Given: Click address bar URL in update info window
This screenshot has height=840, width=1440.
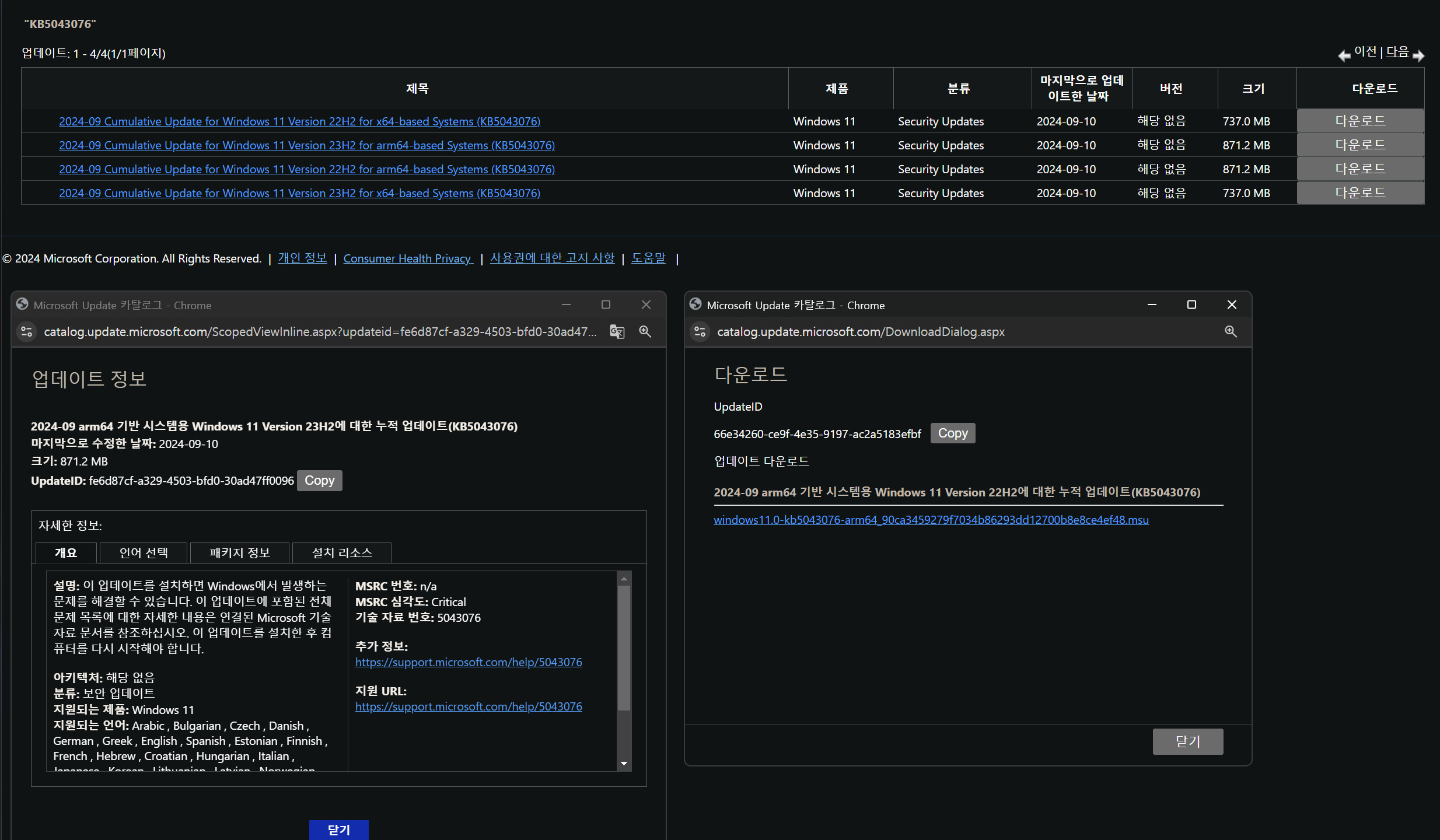Looking at the screenshot, I should (320, 332).
